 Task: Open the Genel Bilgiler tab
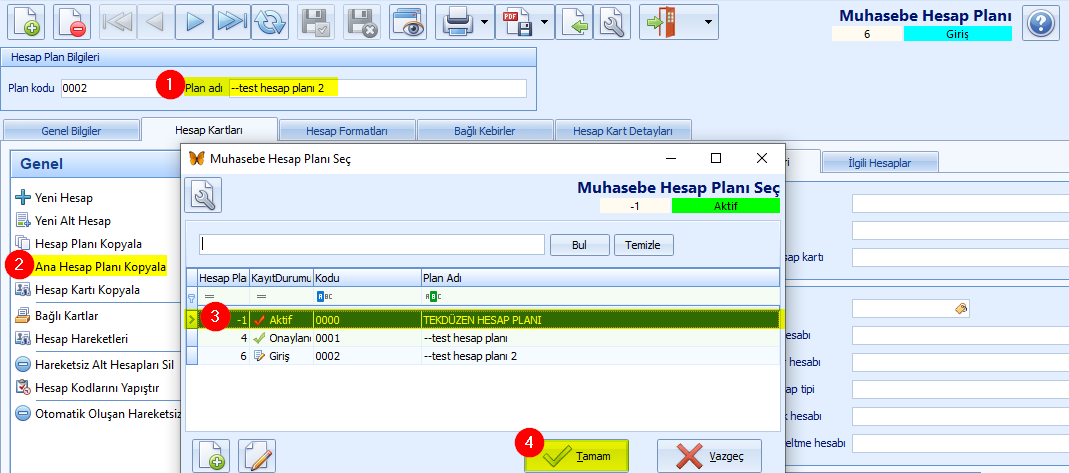71,131
